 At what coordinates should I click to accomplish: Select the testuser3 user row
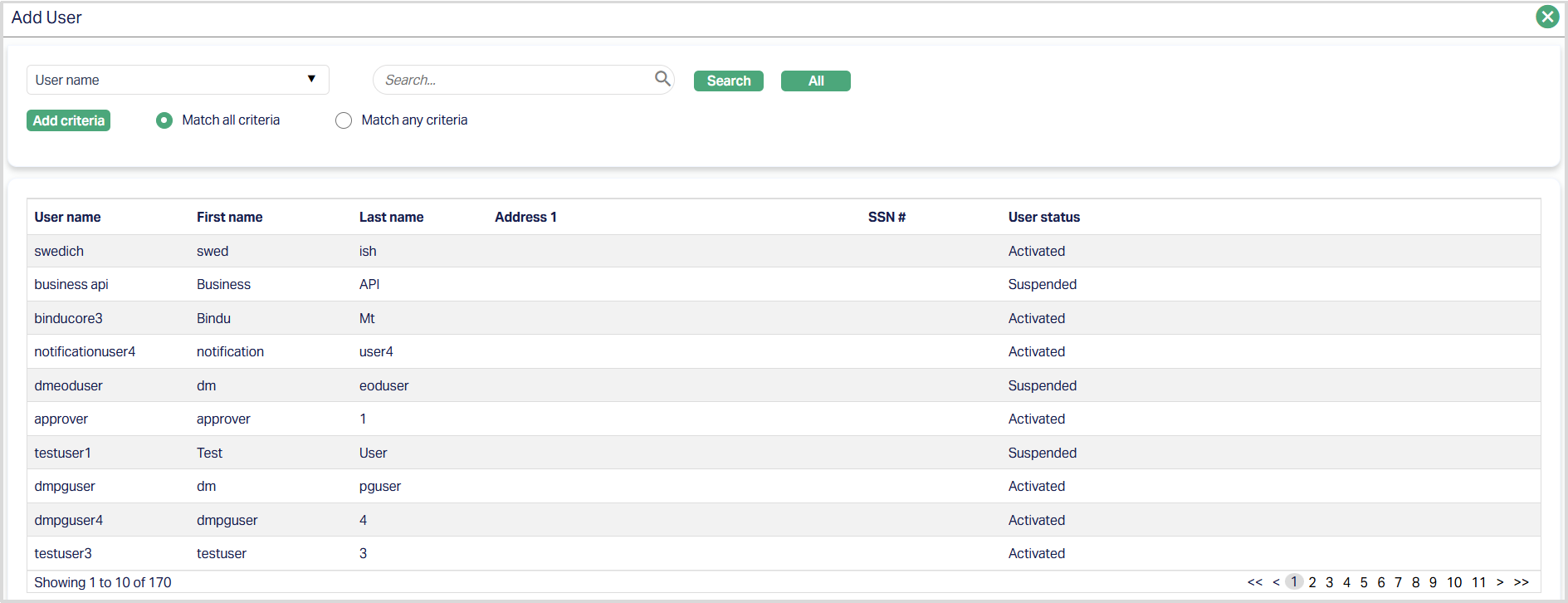click(x=63, y=553)
